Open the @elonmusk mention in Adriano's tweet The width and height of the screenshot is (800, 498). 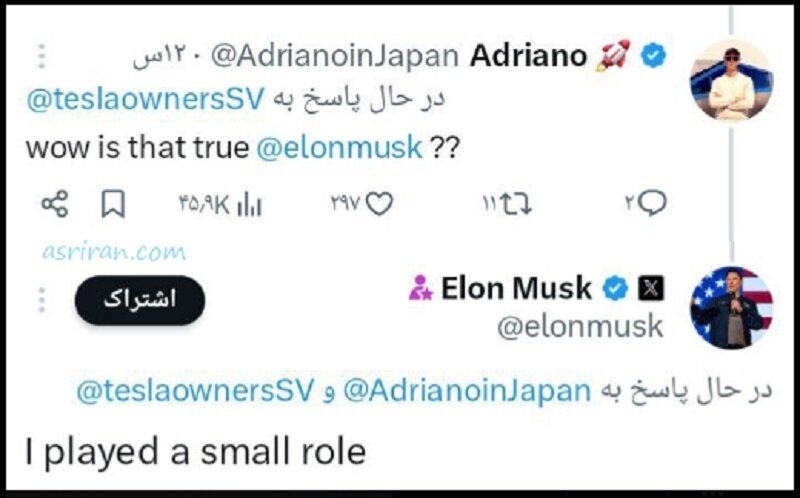339,148
